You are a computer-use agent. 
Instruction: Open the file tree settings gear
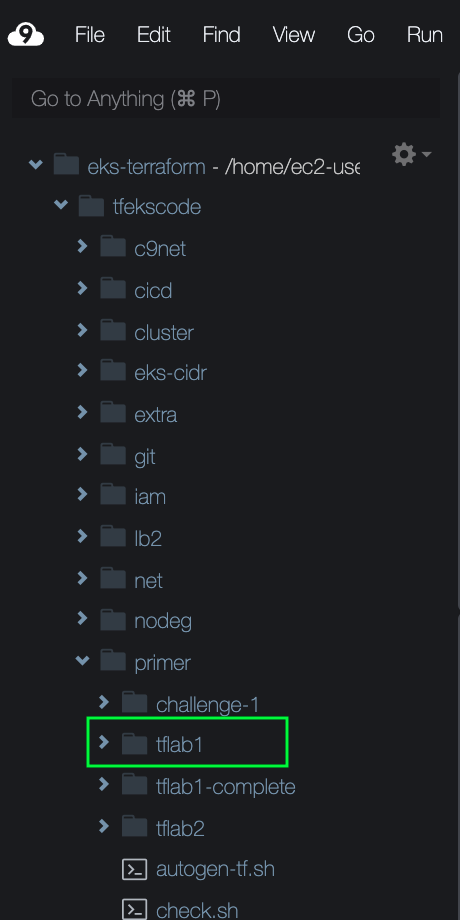404,154
